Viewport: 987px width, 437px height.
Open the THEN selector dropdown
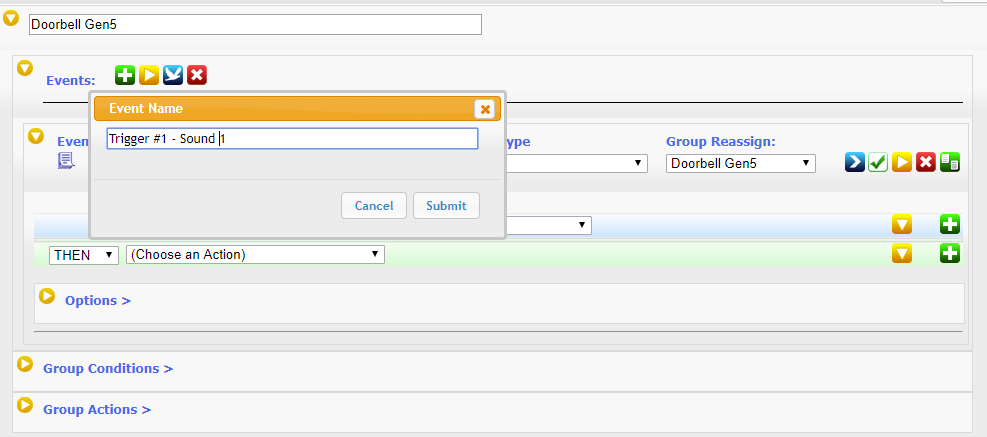84,255
